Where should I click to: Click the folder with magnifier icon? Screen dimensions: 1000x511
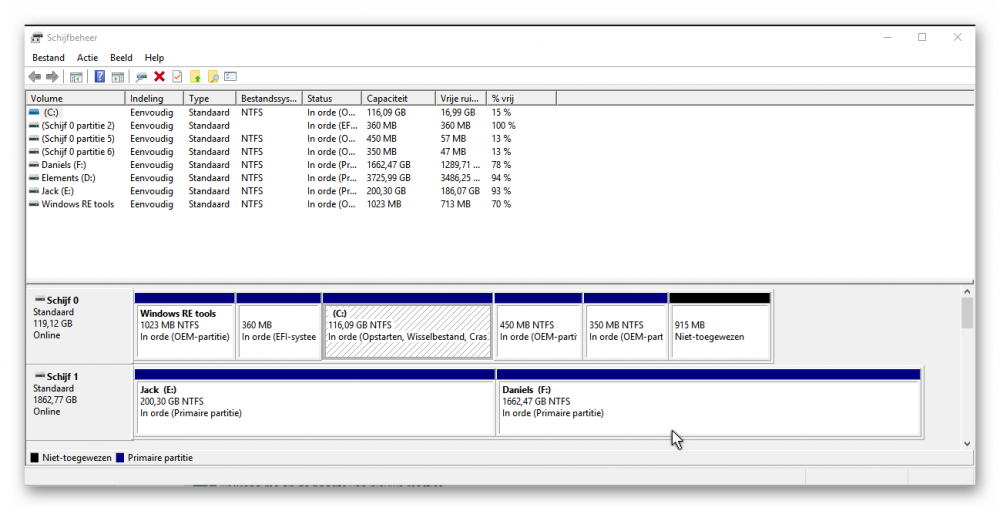click(213, 77)
